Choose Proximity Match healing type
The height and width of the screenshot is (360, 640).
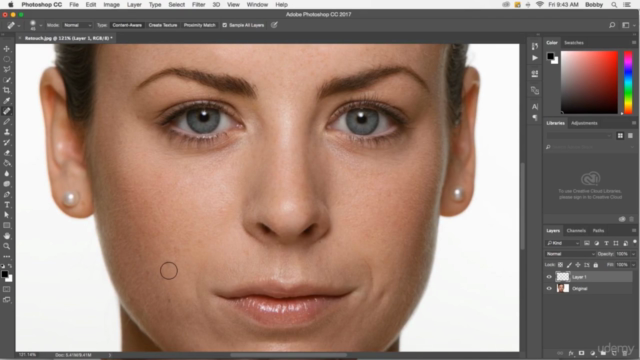coord(199,25)
